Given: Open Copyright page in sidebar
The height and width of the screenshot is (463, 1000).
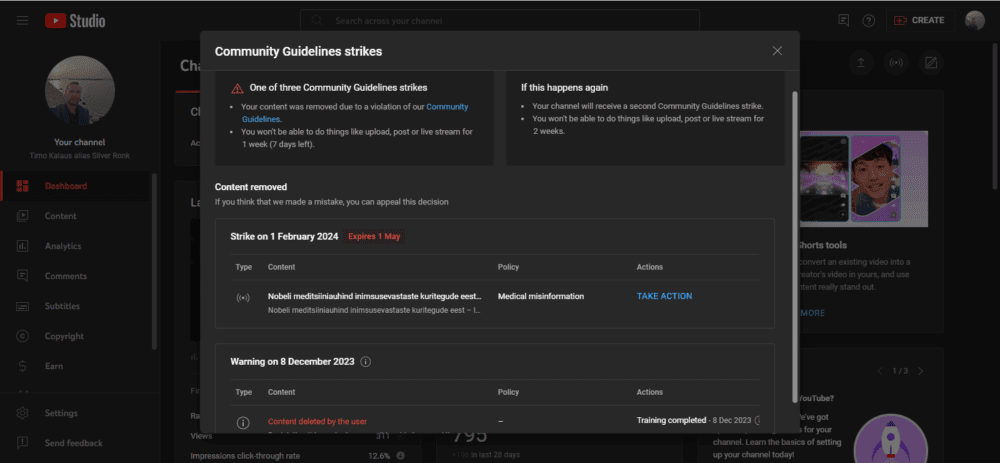Looking at the screenshot, I should click(64, 336).
